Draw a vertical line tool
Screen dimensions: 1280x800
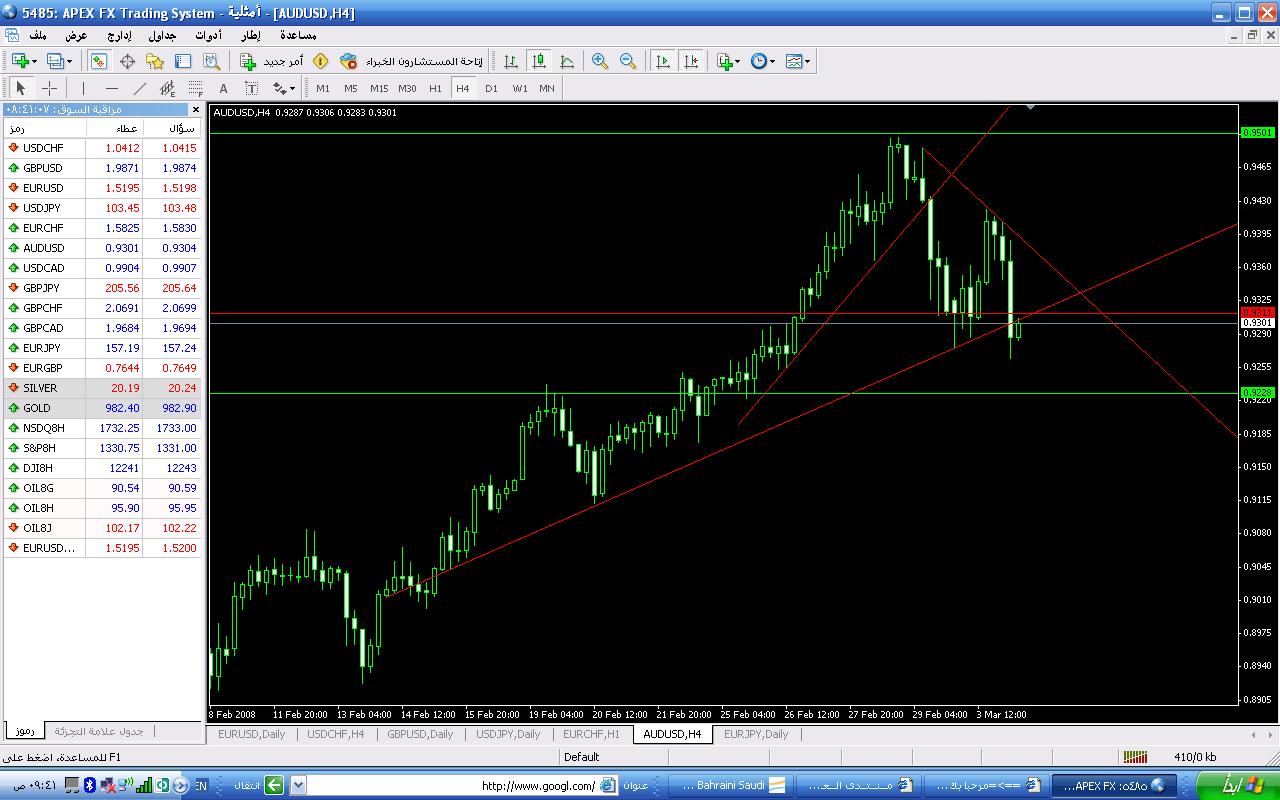pos(83,88)
